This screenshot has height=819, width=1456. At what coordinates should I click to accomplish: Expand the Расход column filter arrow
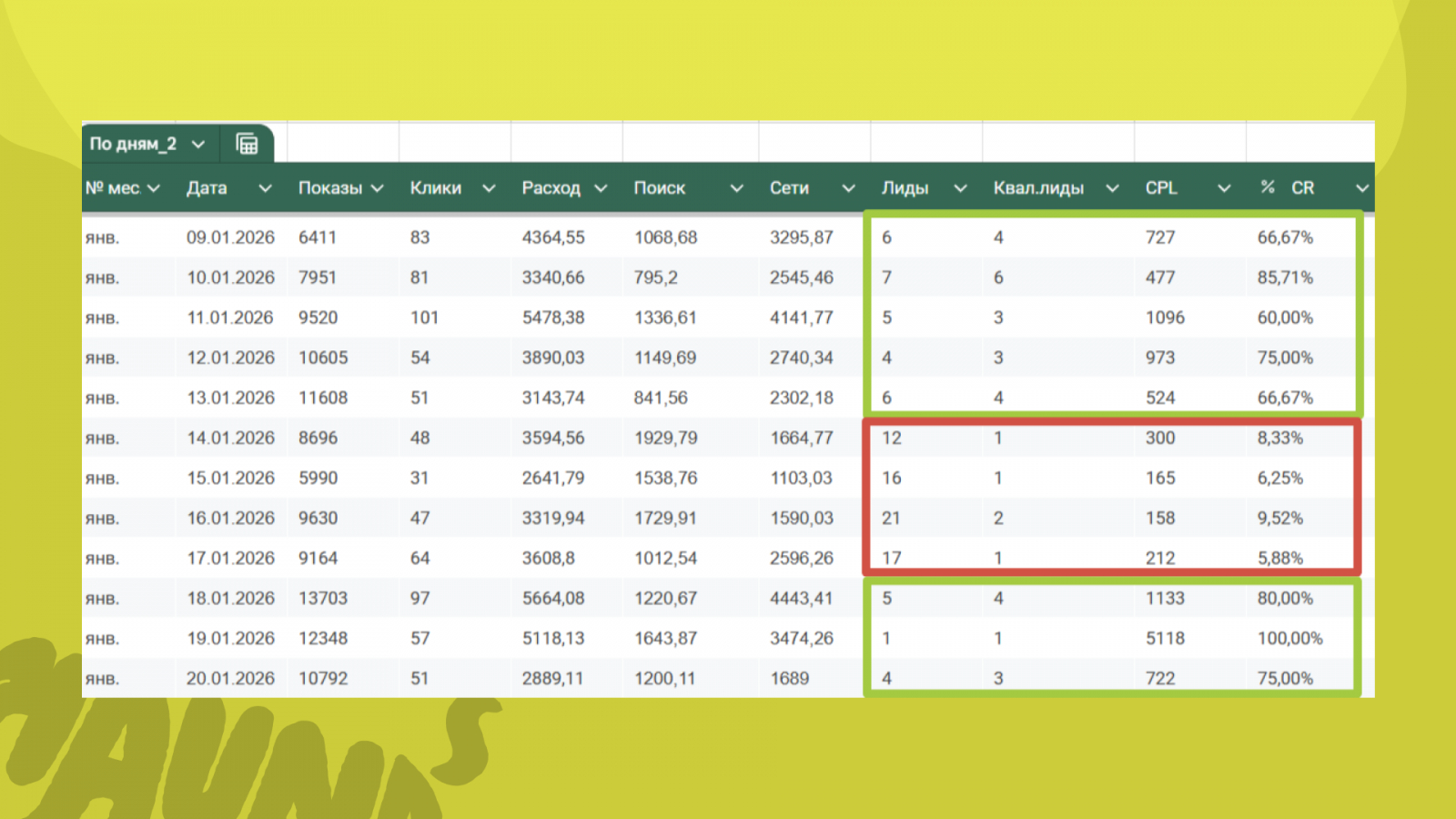601,188
